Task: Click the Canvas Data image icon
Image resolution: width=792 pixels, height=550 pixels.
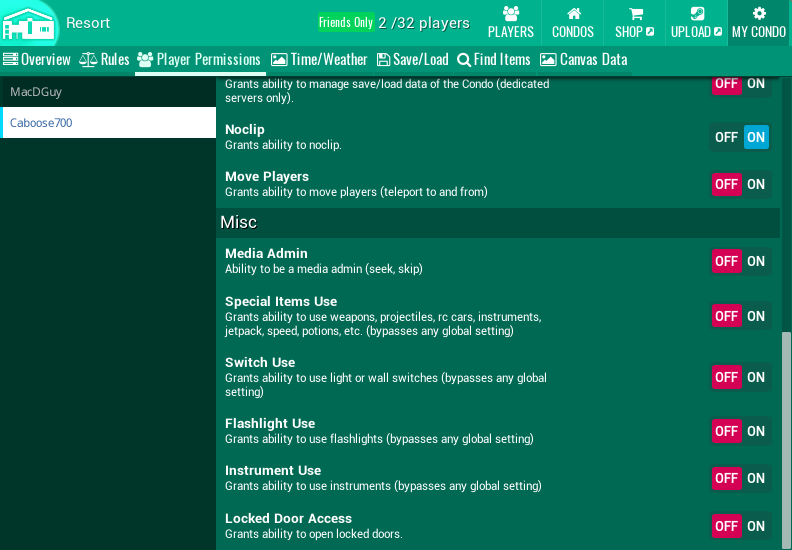Action: [548, 60]
